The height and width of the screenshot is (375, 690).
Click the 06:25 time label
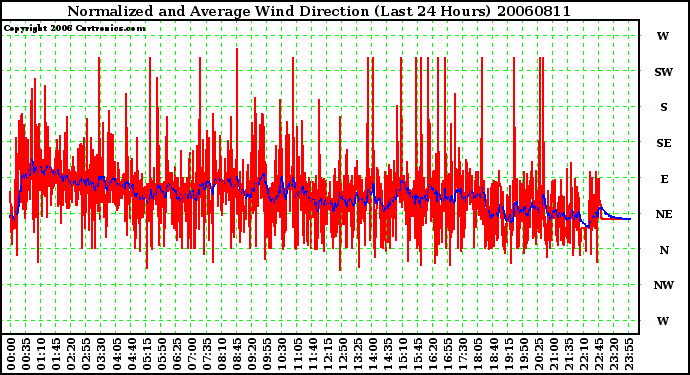[x=176, y=354]
